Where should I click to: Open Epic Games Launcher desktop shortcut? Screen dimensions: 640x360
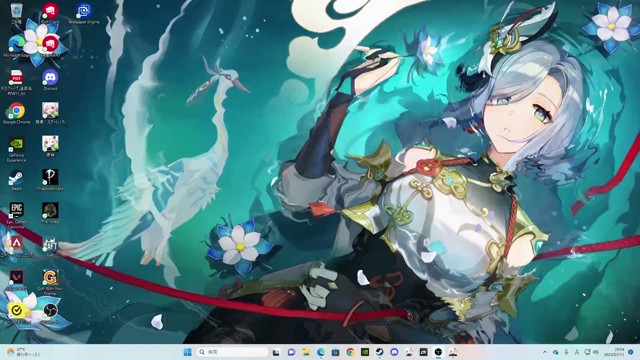click(x=16, y=216)
